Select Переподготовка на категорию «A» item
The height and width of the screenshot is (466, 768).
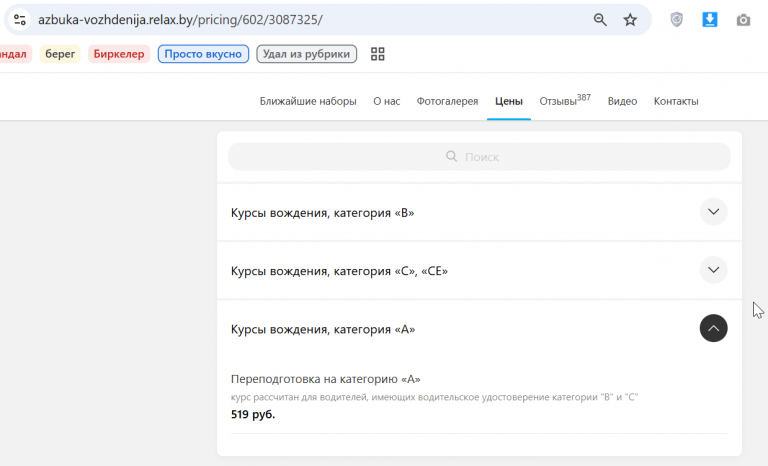[x=326, y=379]
